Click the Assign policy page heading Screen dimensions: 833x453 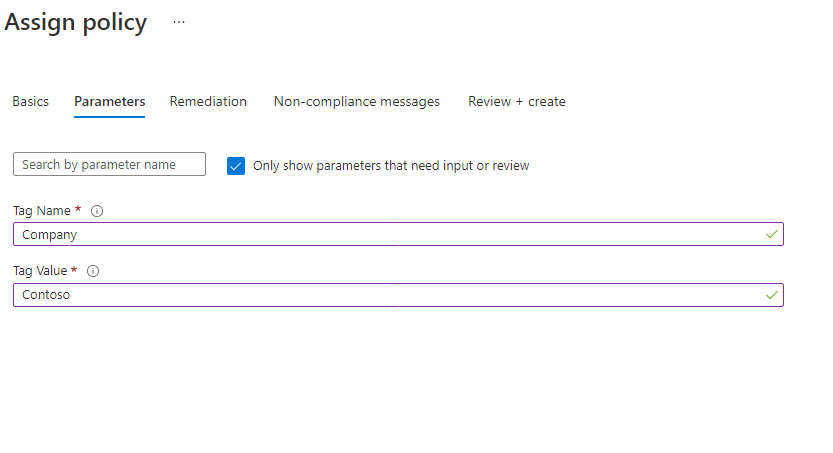click(75, 23)
